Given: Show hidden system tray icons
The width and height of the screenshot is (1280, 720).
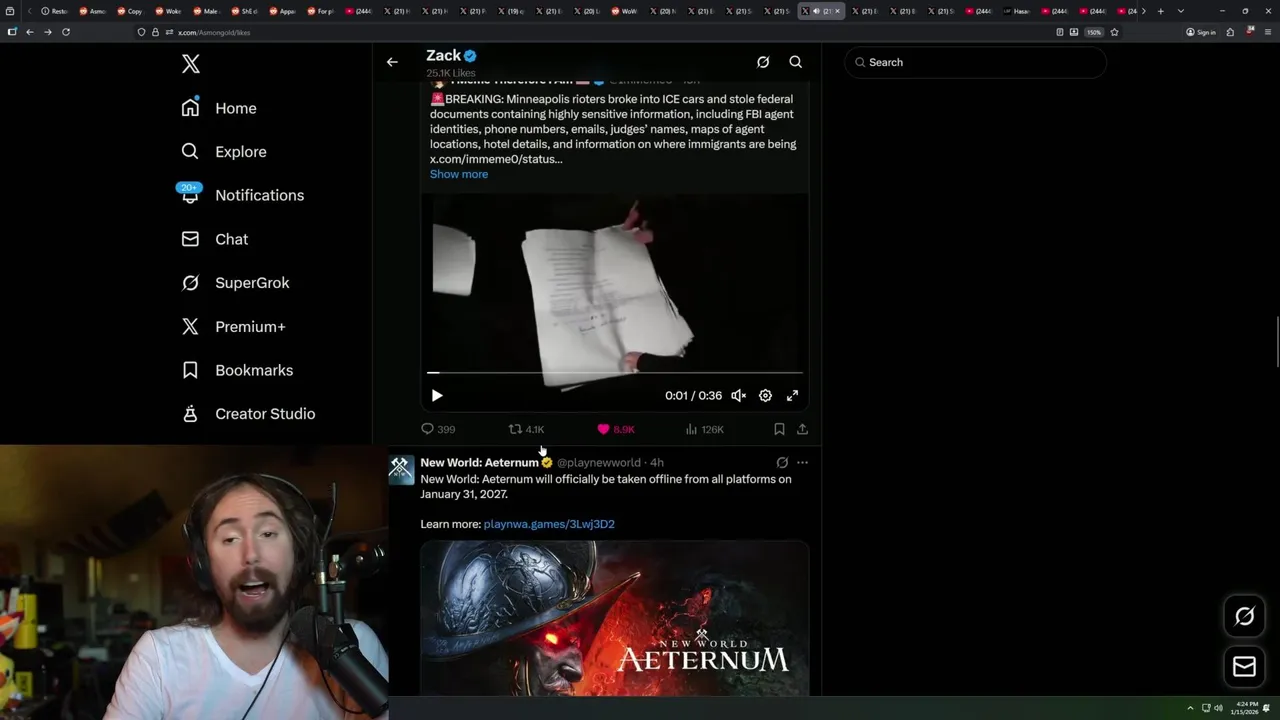Looking at the screenshot, I should coord(1190,708).
